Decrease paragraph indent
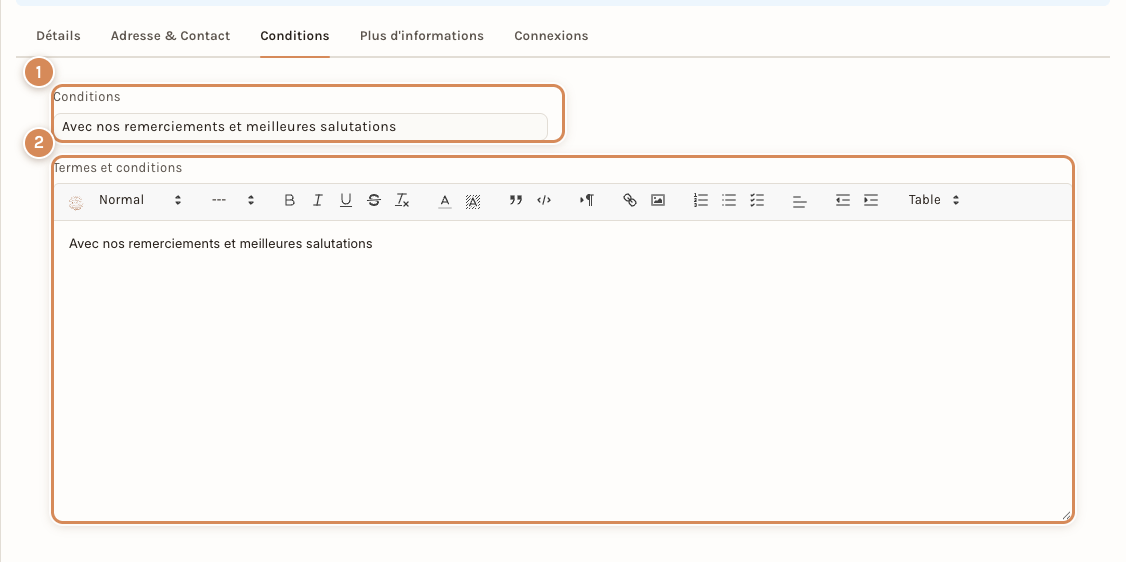1126x562 pixels. (843, 200)
